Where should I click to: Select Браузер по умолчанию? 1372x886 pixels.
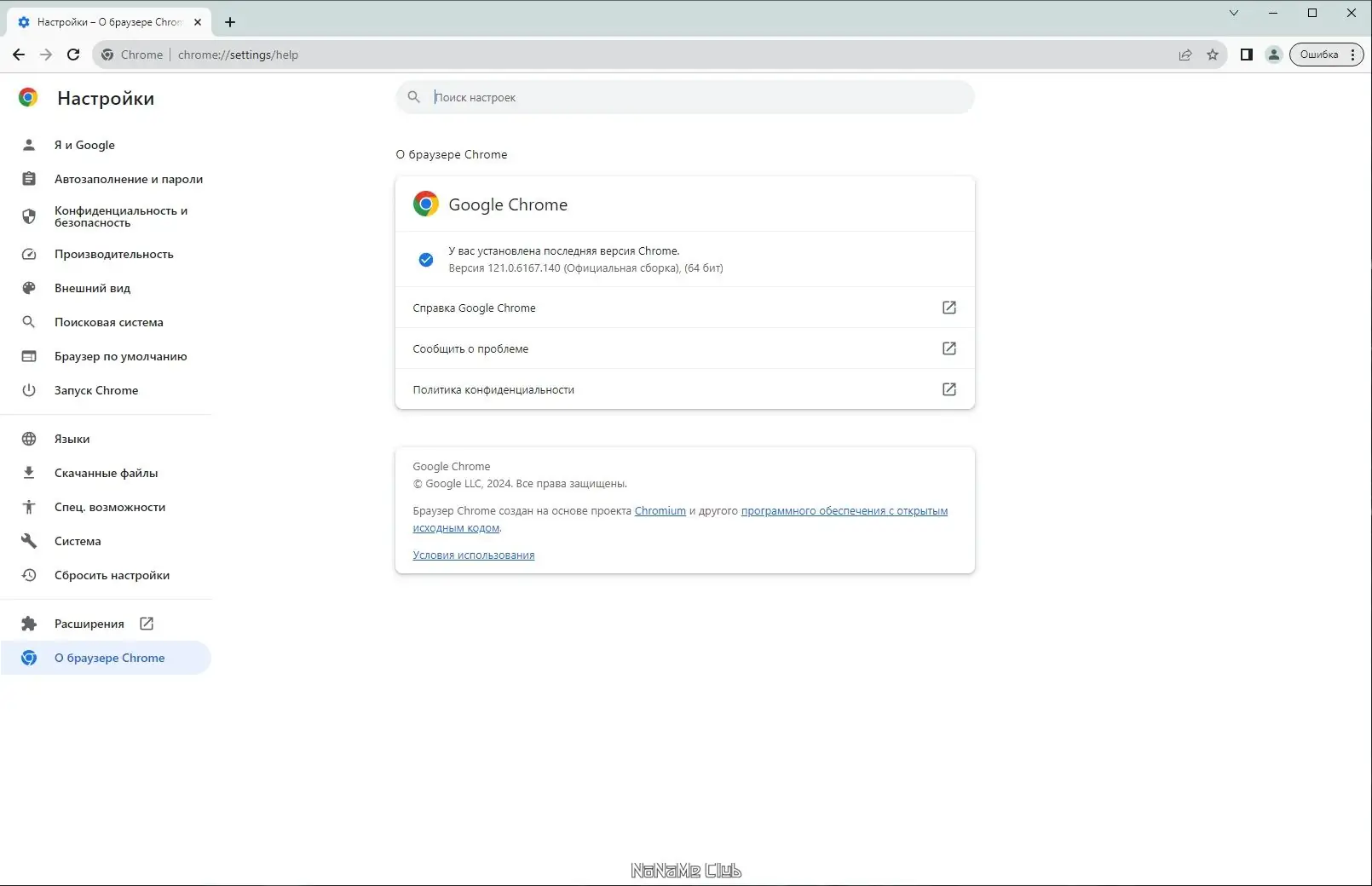pos(106,356)
